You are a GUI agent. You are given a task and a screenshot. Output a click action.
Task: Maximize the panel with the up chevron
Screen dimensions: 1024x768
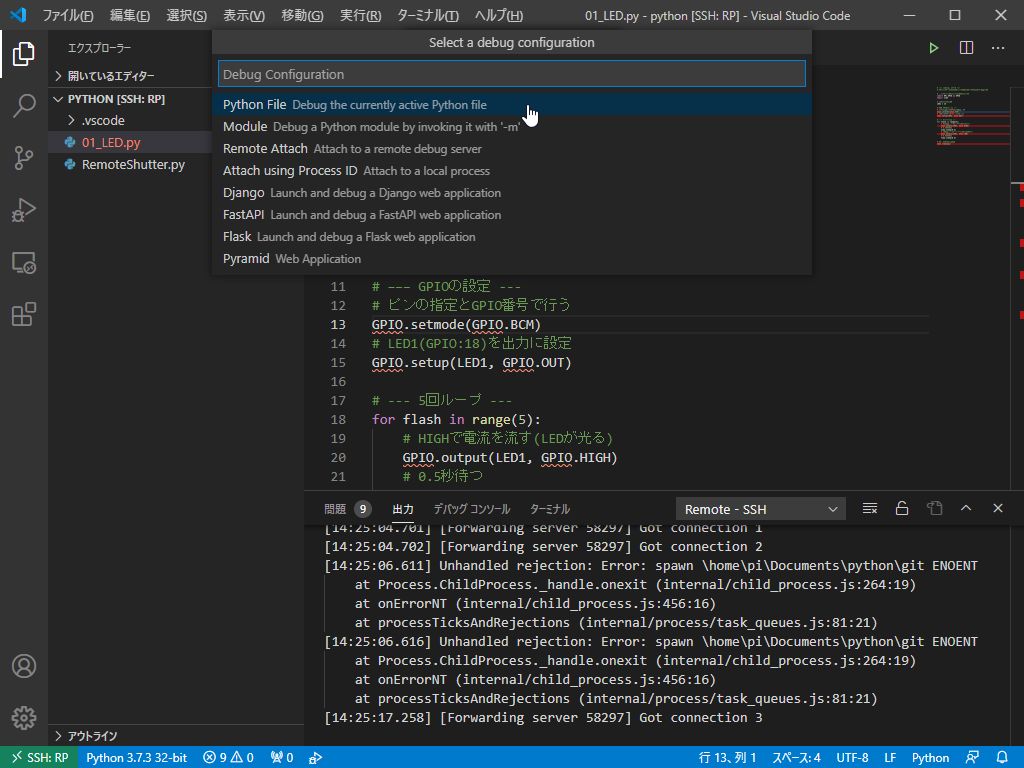tap(966, 508)
